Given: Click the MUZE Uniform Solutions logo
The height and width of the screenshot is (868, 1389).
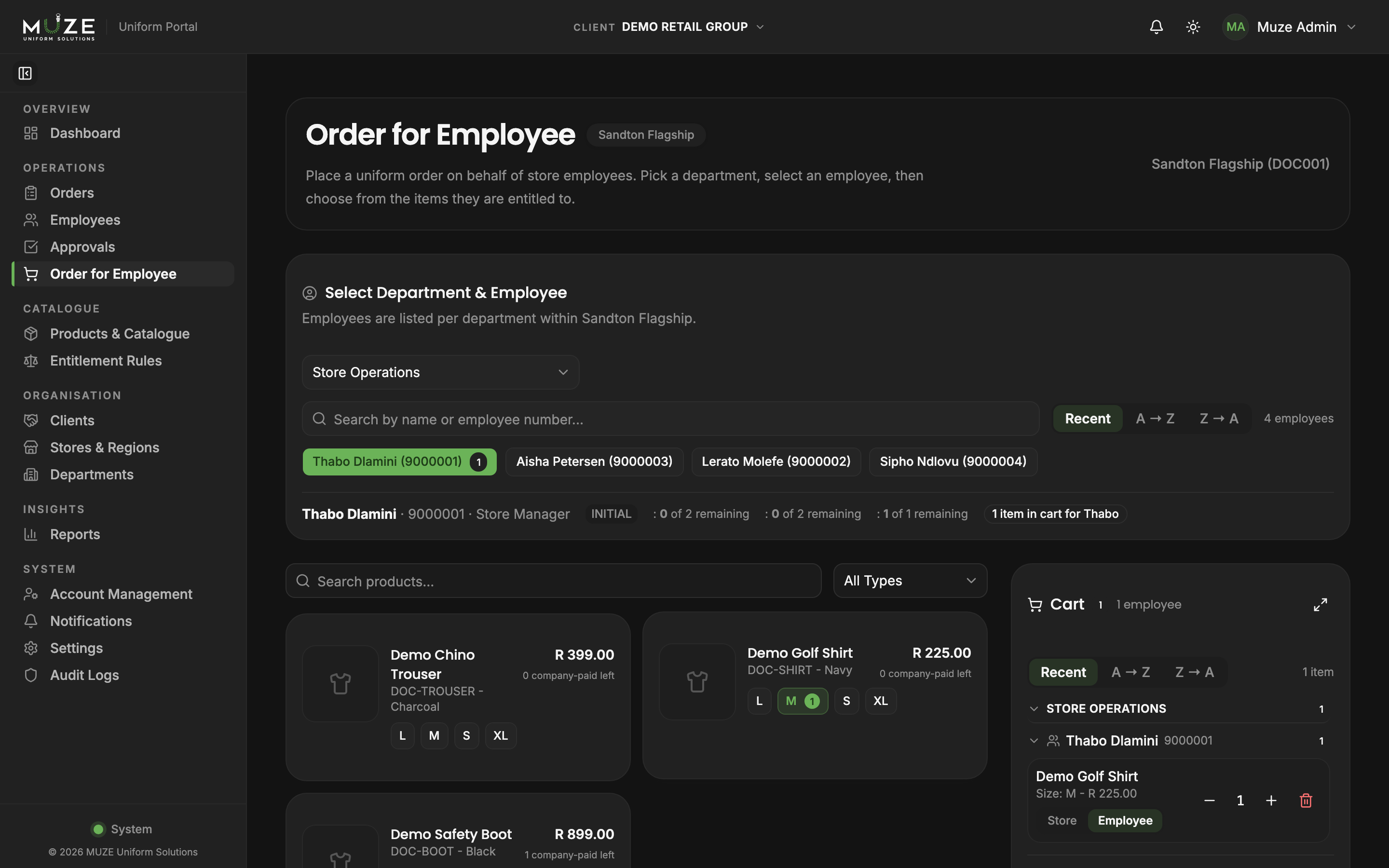Looking at the screenshot, I should coord(58,27).
